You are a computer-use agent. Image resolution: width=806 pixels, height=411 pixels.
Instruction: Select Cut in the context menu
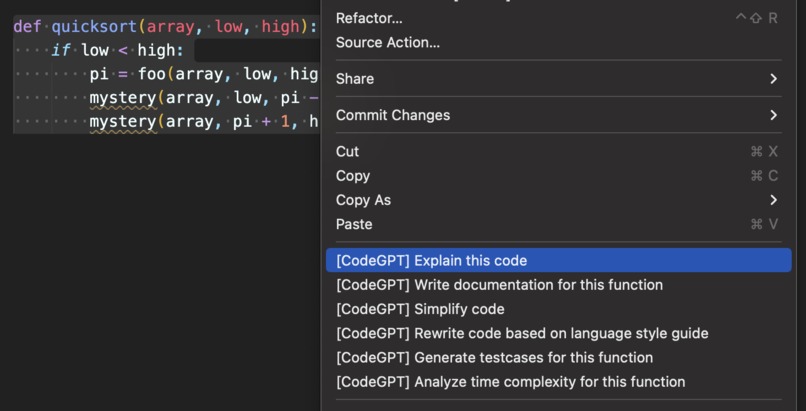[558, 152]
